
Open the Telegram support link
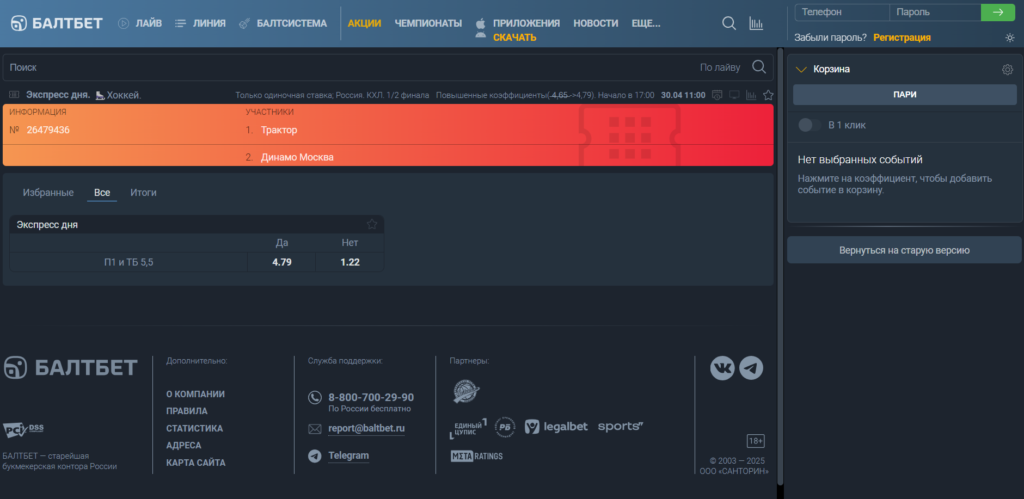pos(349,455)
